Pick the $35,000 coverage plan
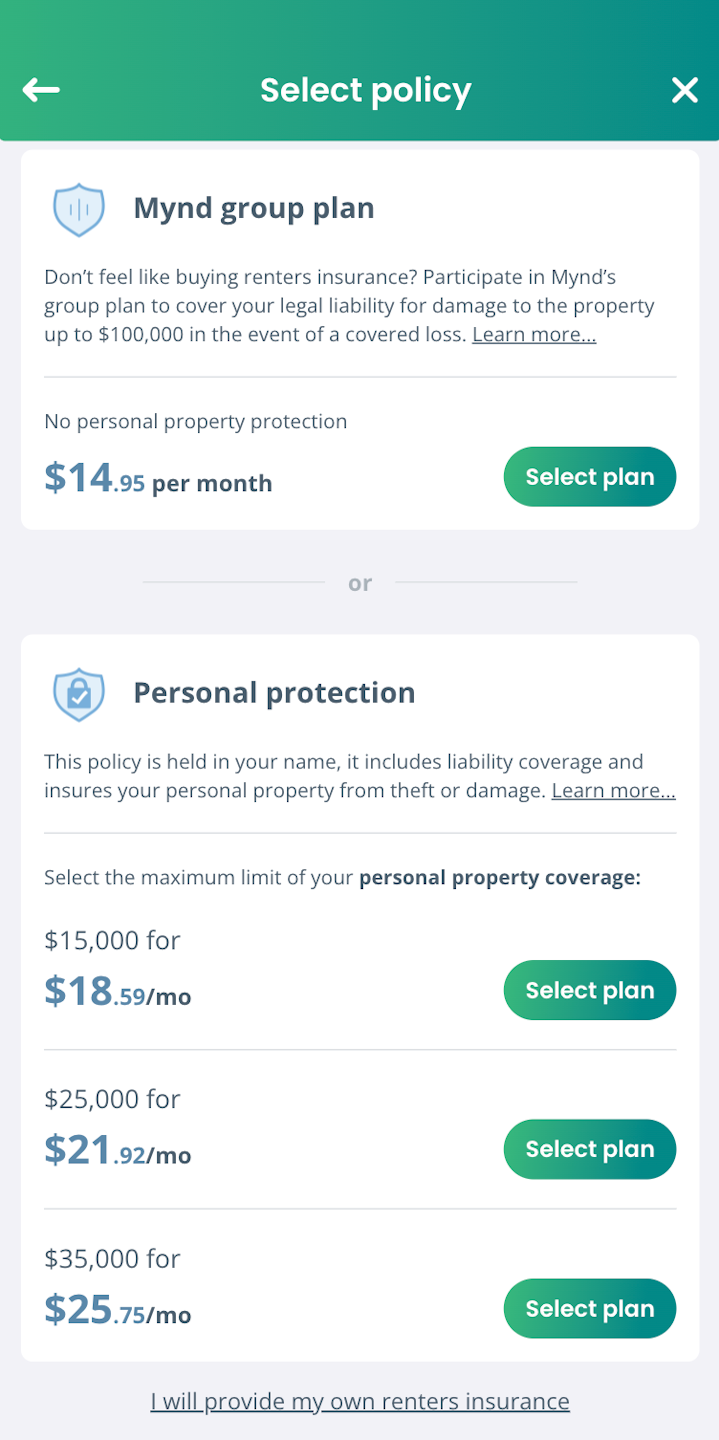Image resolution: width=719 pixels, height=1440 pixels. coord(589,1308)
